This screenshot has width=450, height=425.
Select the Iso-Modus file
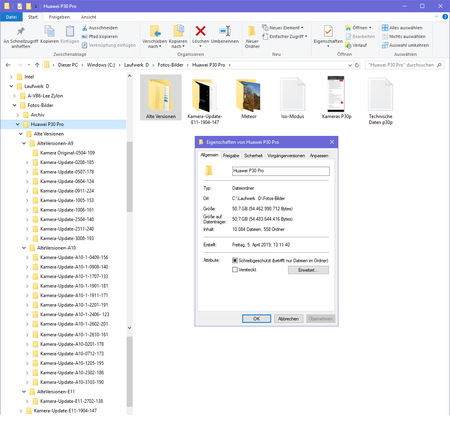point(292,97)
